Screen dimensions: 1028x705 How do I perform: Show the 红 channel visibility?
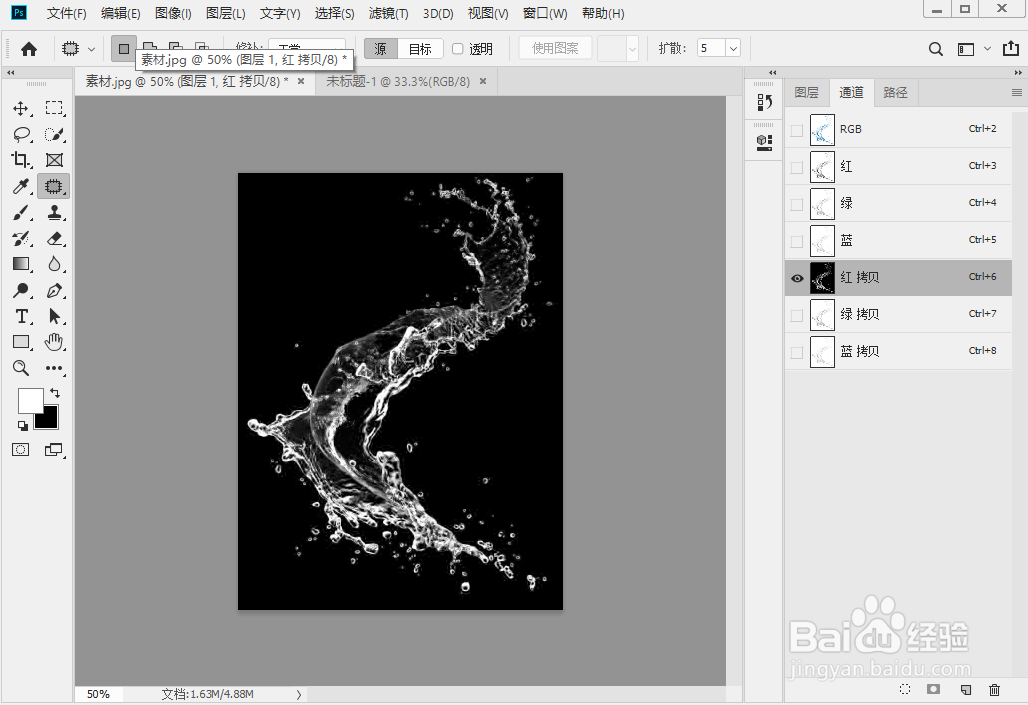click(x=797, y=167)
